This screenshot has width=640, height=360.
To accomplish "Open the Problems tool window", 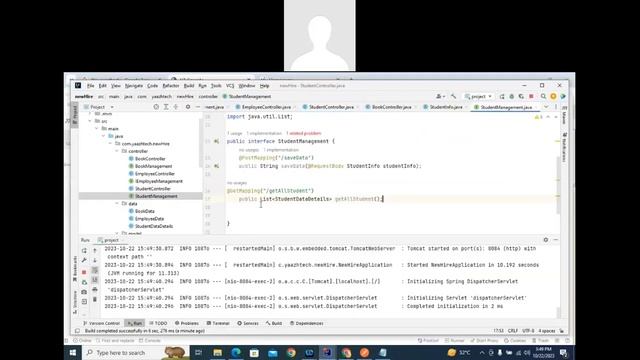I will (x=187, y=323).
